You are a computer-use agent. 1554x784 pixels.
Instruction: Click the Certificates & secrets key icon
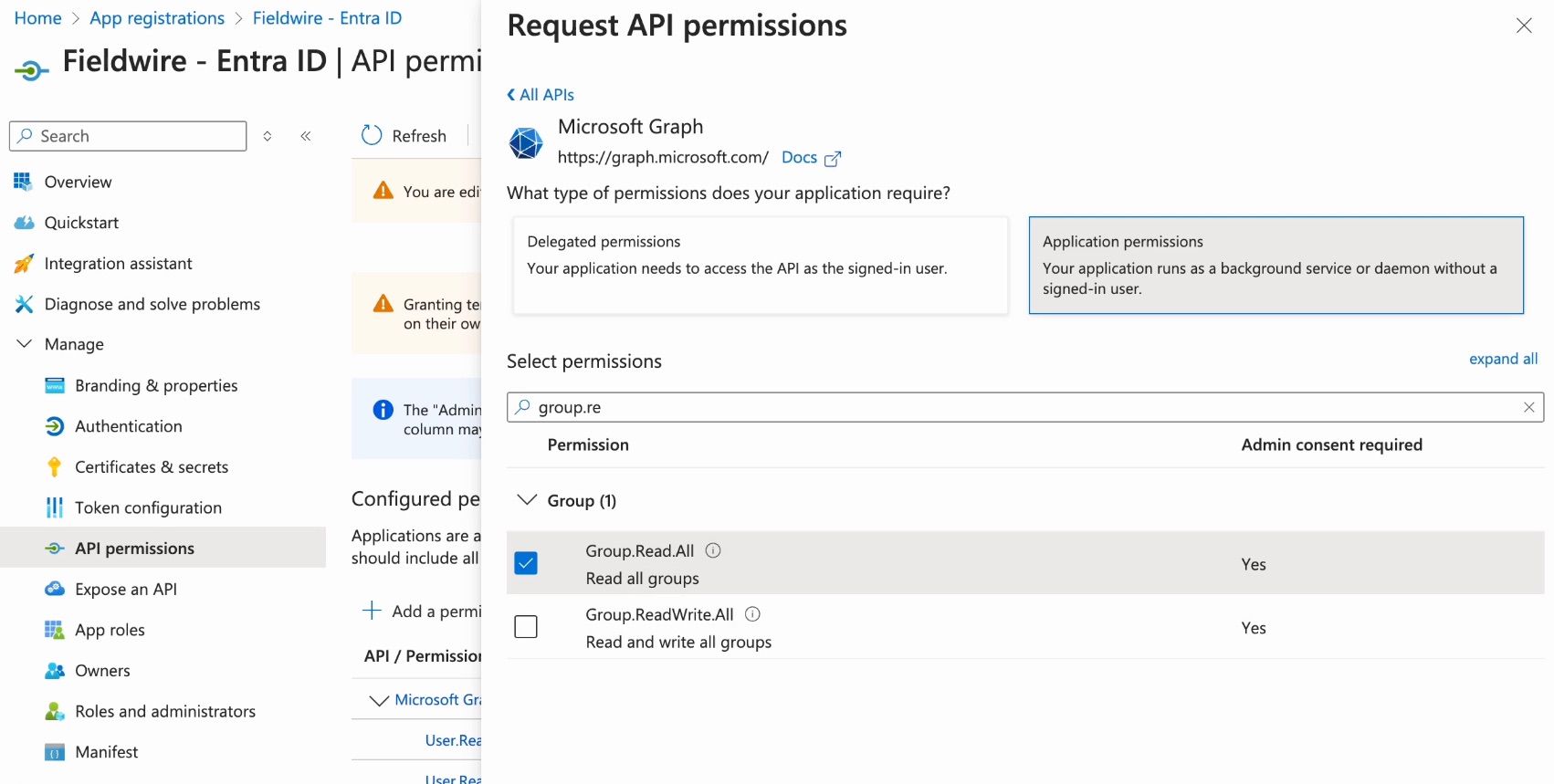[55, 466]
